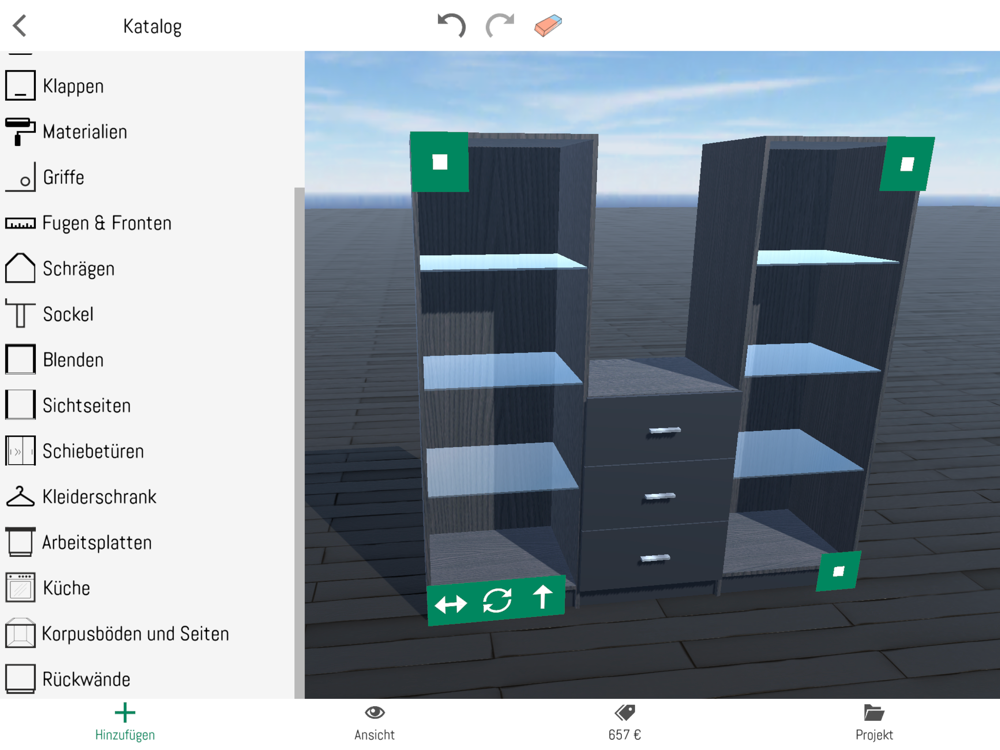Click the Schrägen house-shaped icon
The image size is (1000, 750).
(x=20, y=268)
